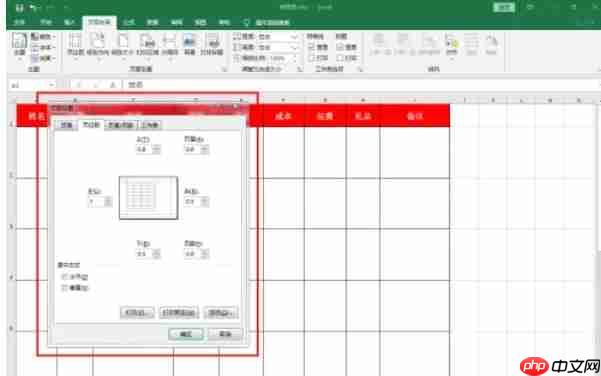Viewport: 601px width, 376px height.
Task: Switch to Header/Footer tab in dialog
Action: coord(121,125)
